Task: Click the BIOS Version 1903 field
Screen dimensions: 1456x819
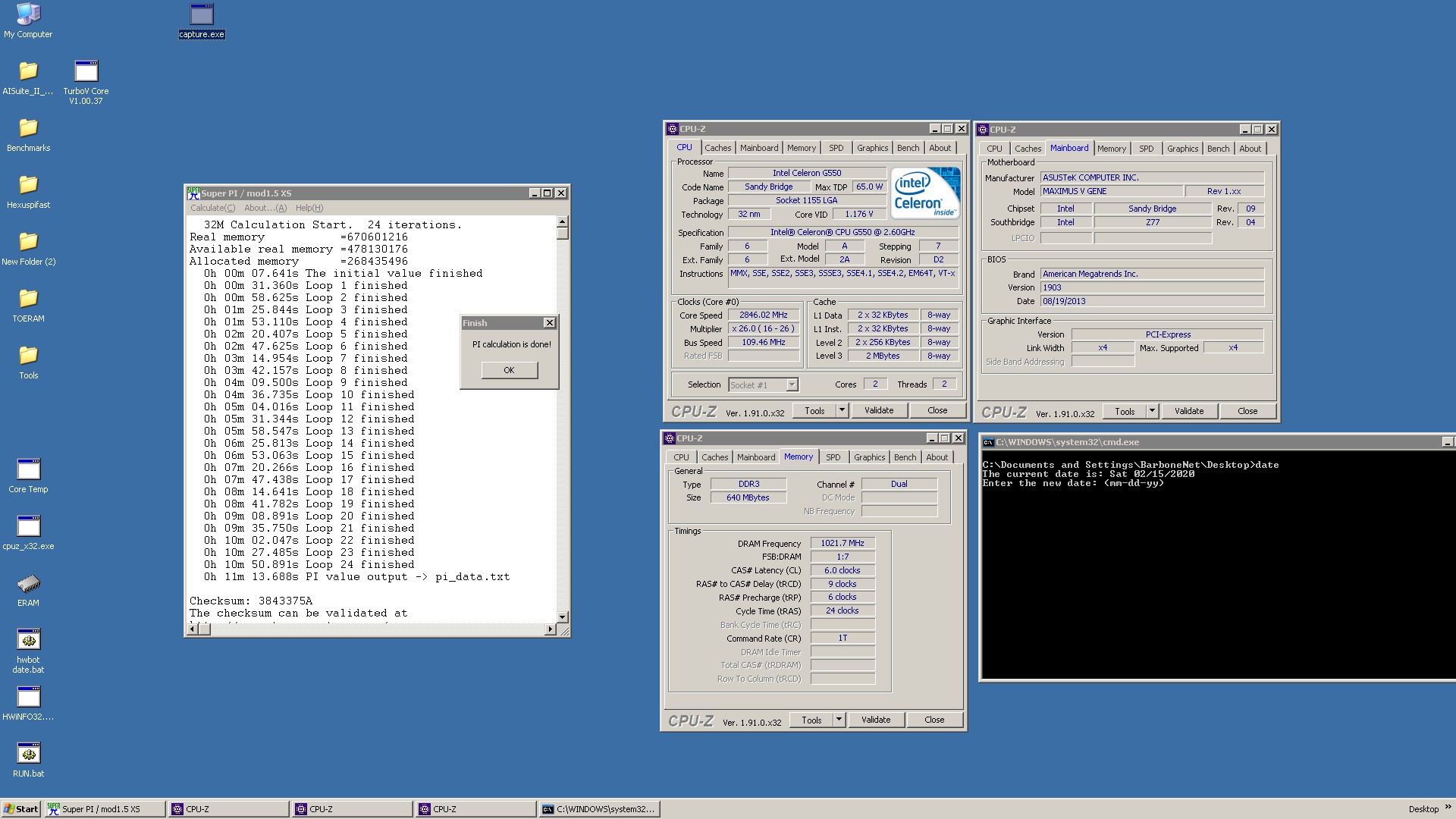Action: coord(1152,287)
